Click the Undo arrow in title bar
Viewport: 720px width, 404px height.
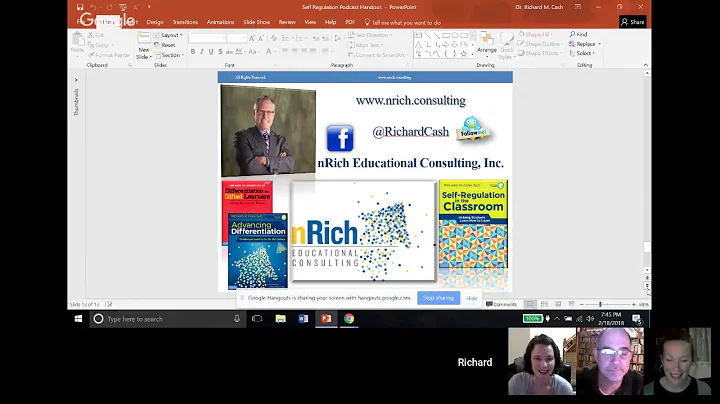93,7
